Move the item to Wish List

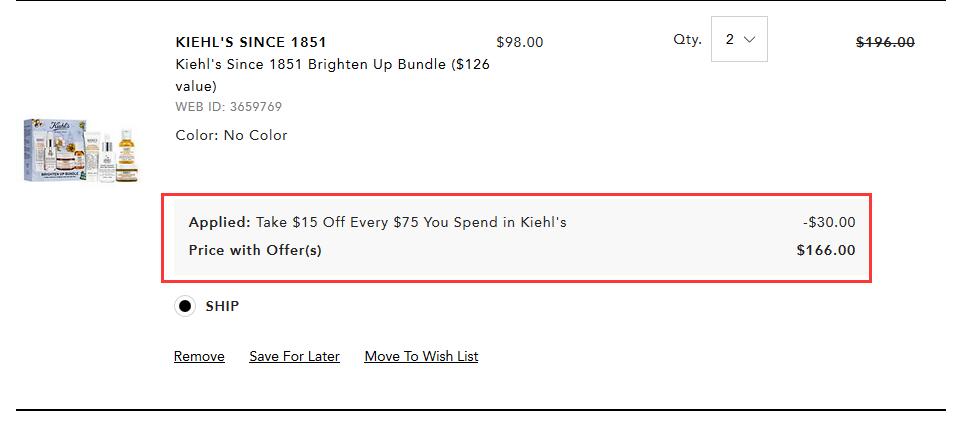click(421, 357)
